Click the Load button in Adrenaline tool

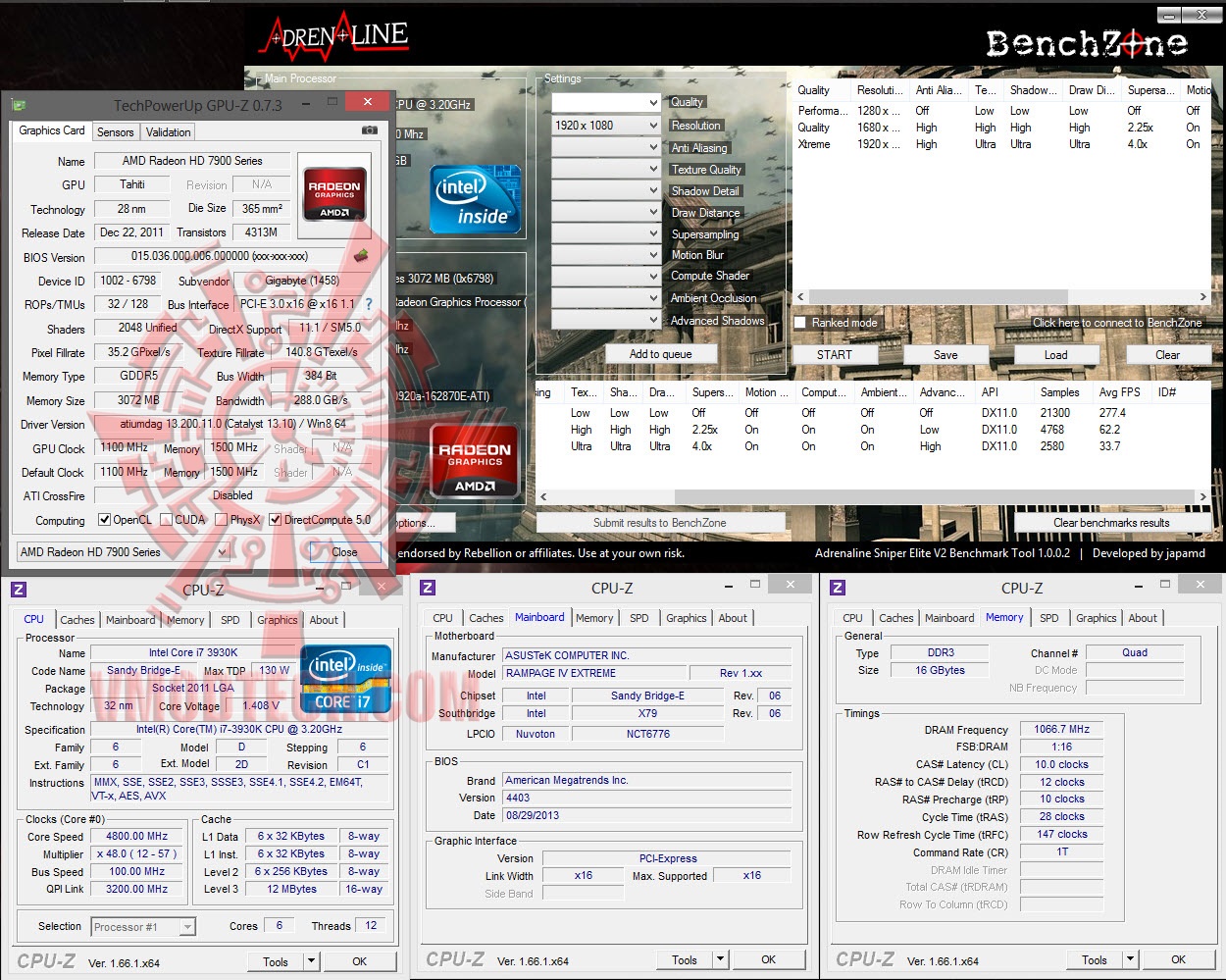coord(1056,355)
